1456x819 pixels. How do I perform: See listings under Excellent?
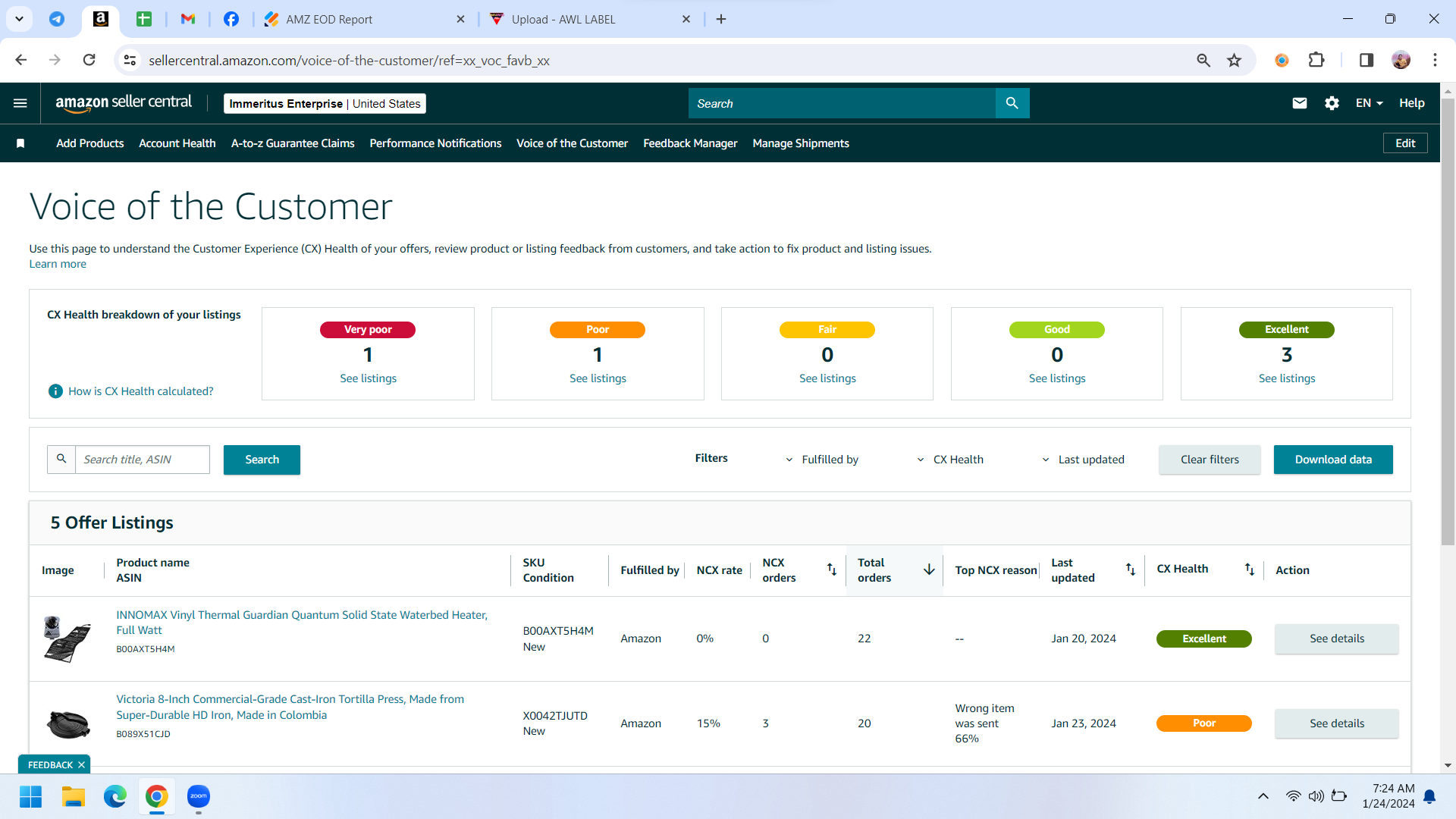tap(1287, 378)
